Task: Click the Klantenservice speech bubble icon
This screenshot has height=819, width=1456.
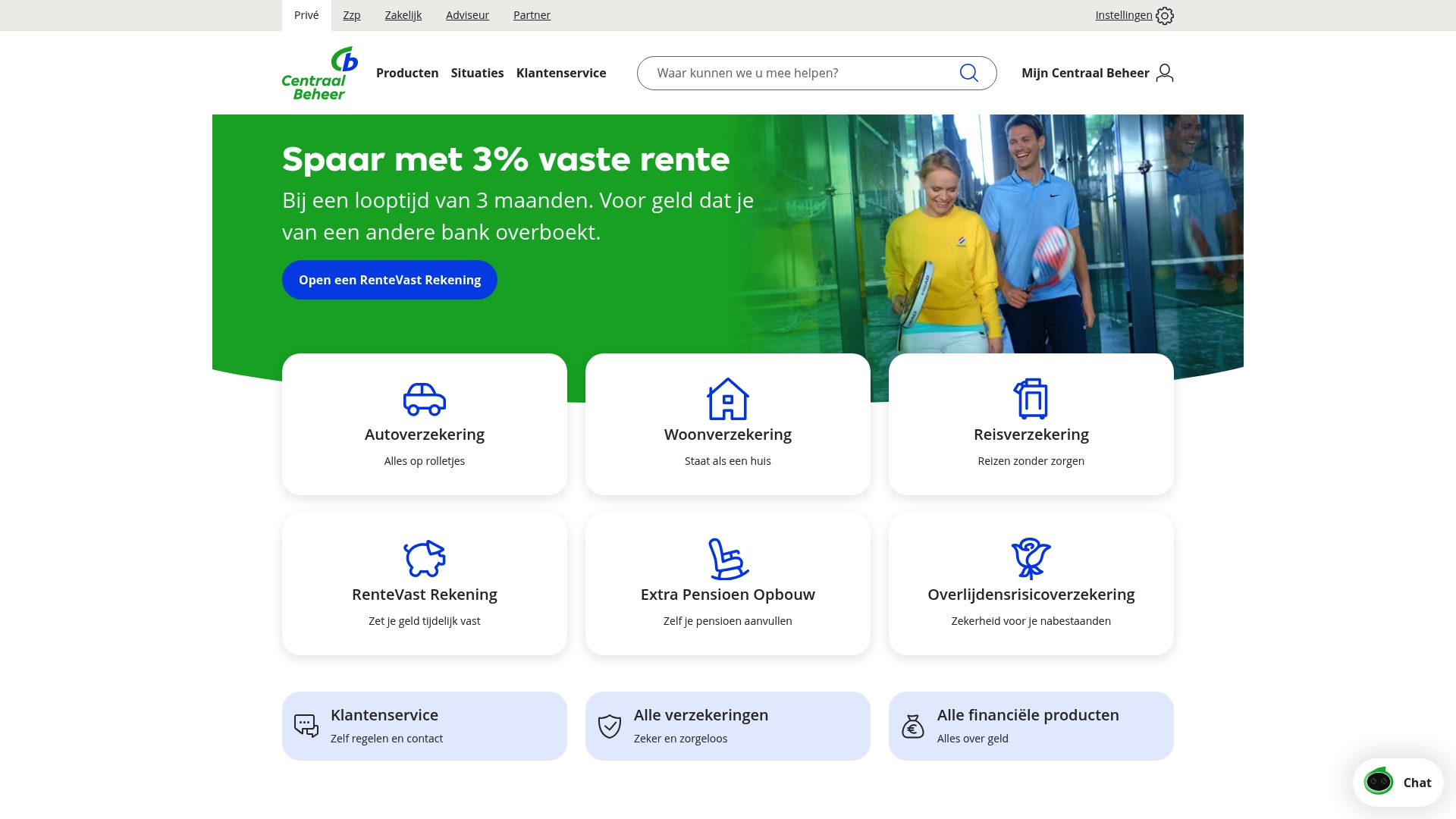Action: point(305,725)
